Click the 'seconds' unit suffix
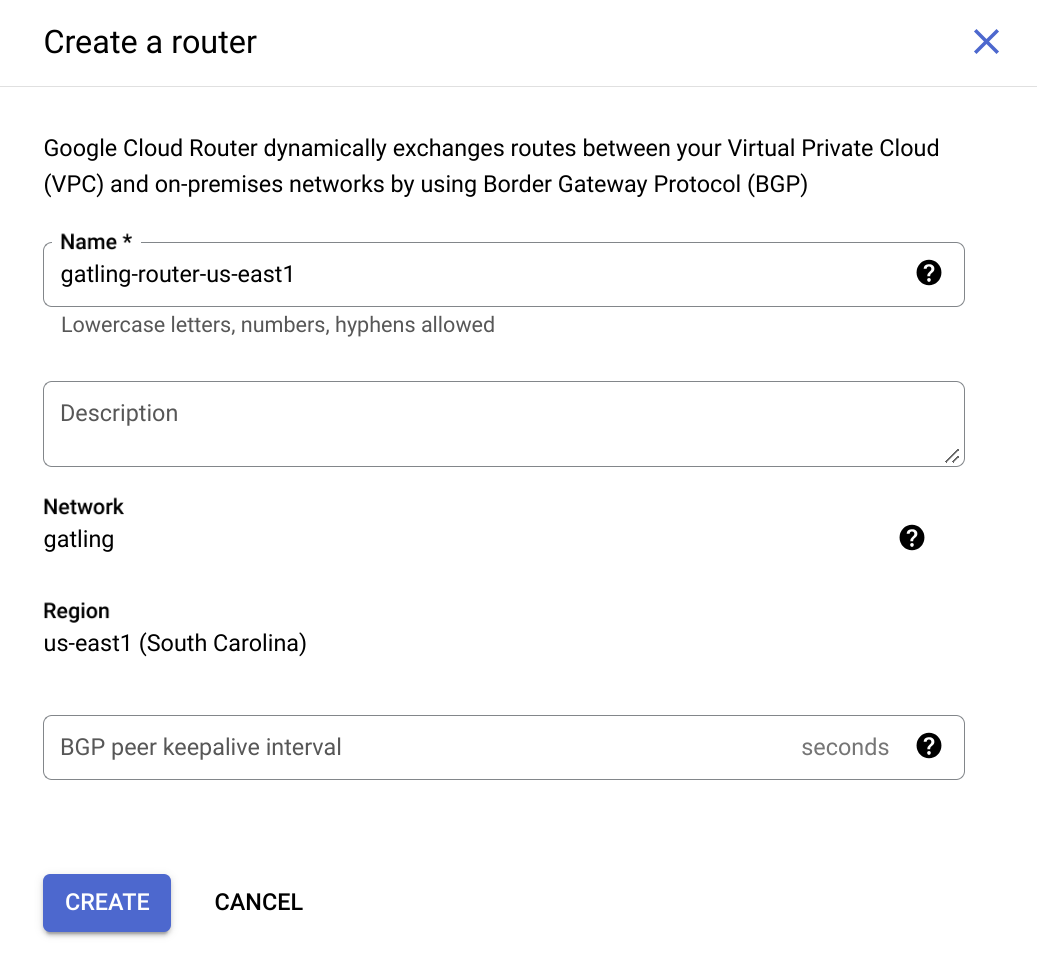Image resolution: width=1037 pixels, height=980 pixels. point(845,747)
